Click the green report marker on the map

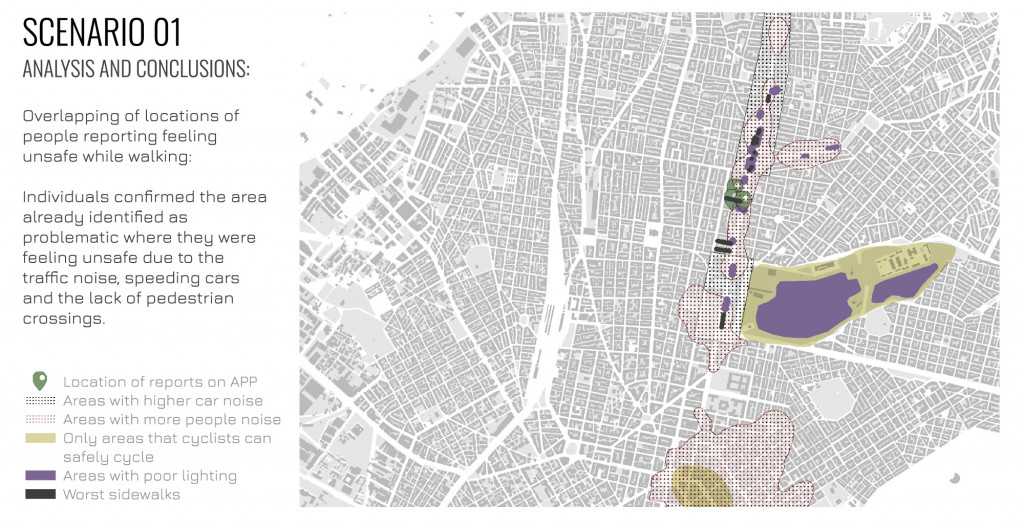737,193
